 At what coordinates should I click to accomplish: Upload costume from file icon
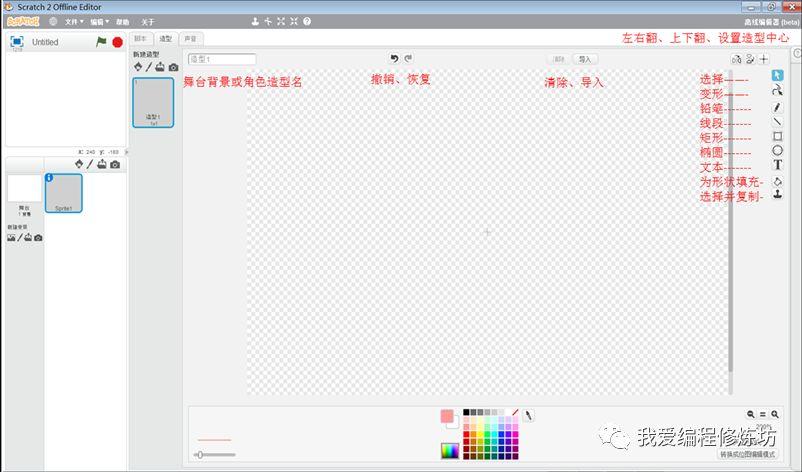click(x=160, y=67)
